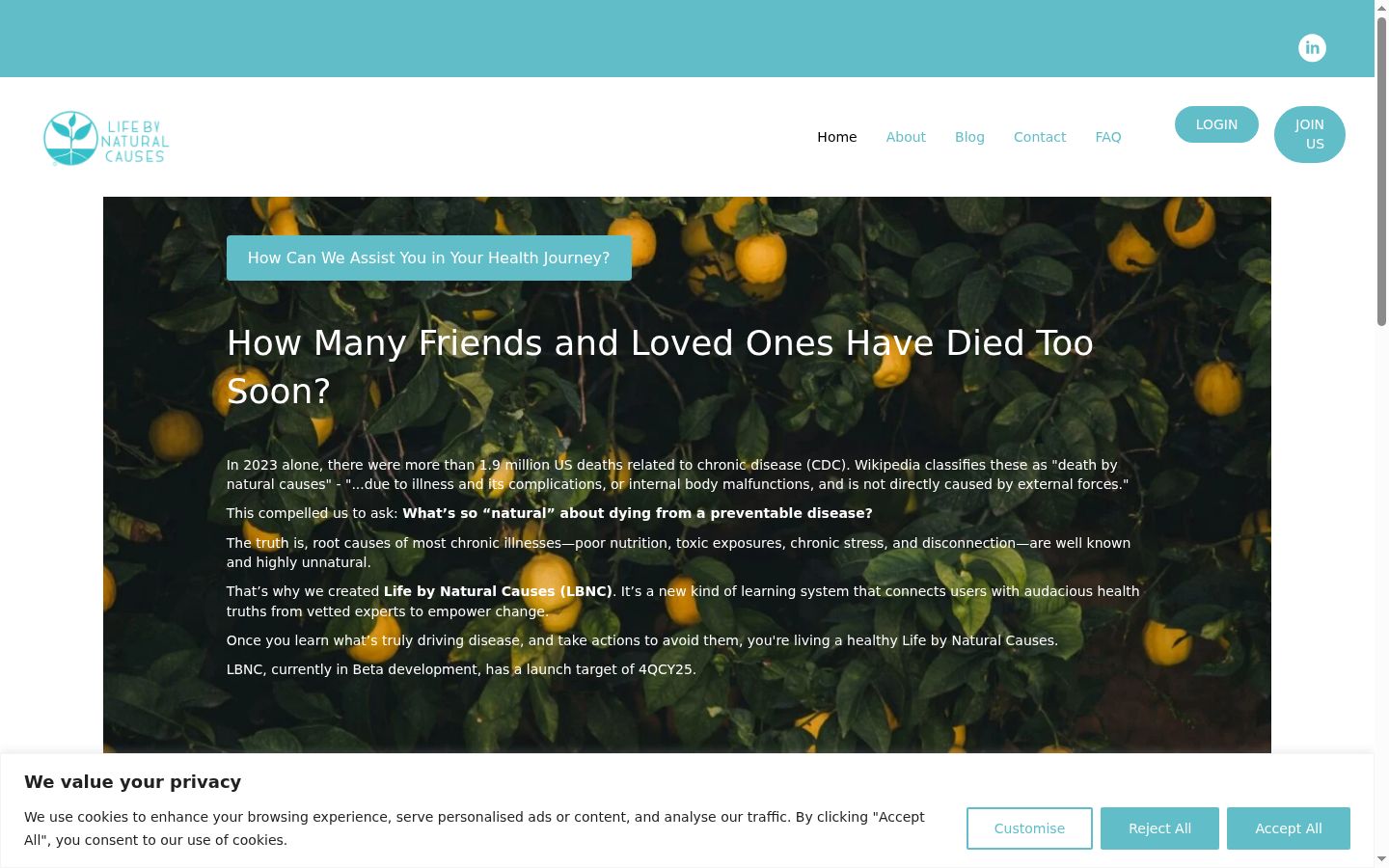The image size is (1389, 868).
Task: Click the bold "What's so natural" question text
Action: point(637,513)
